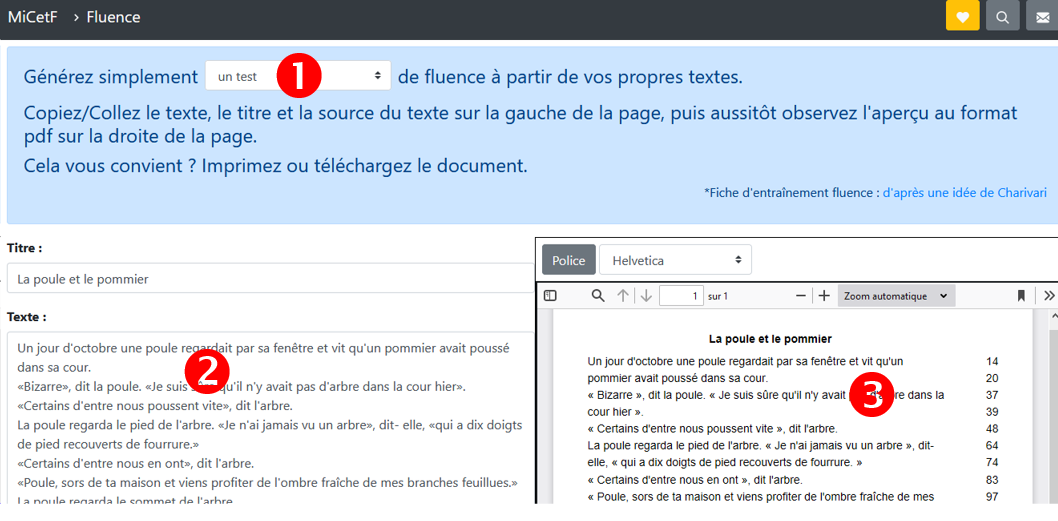Open find-in-document search in PDF toolbar

[x=598, y=296]
